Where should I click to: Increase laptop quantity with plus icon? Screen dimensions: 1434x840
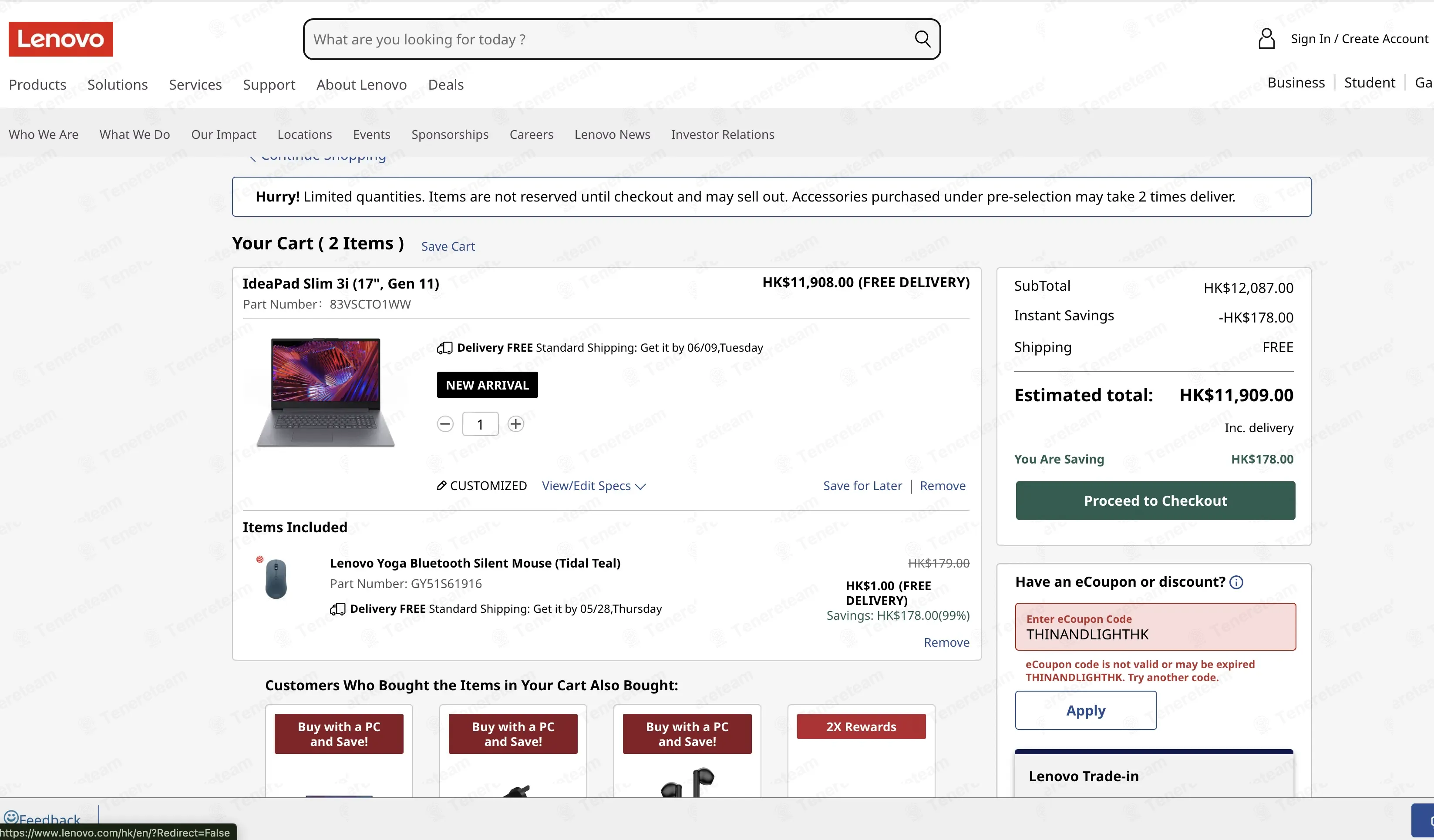(x=515, y=423)
